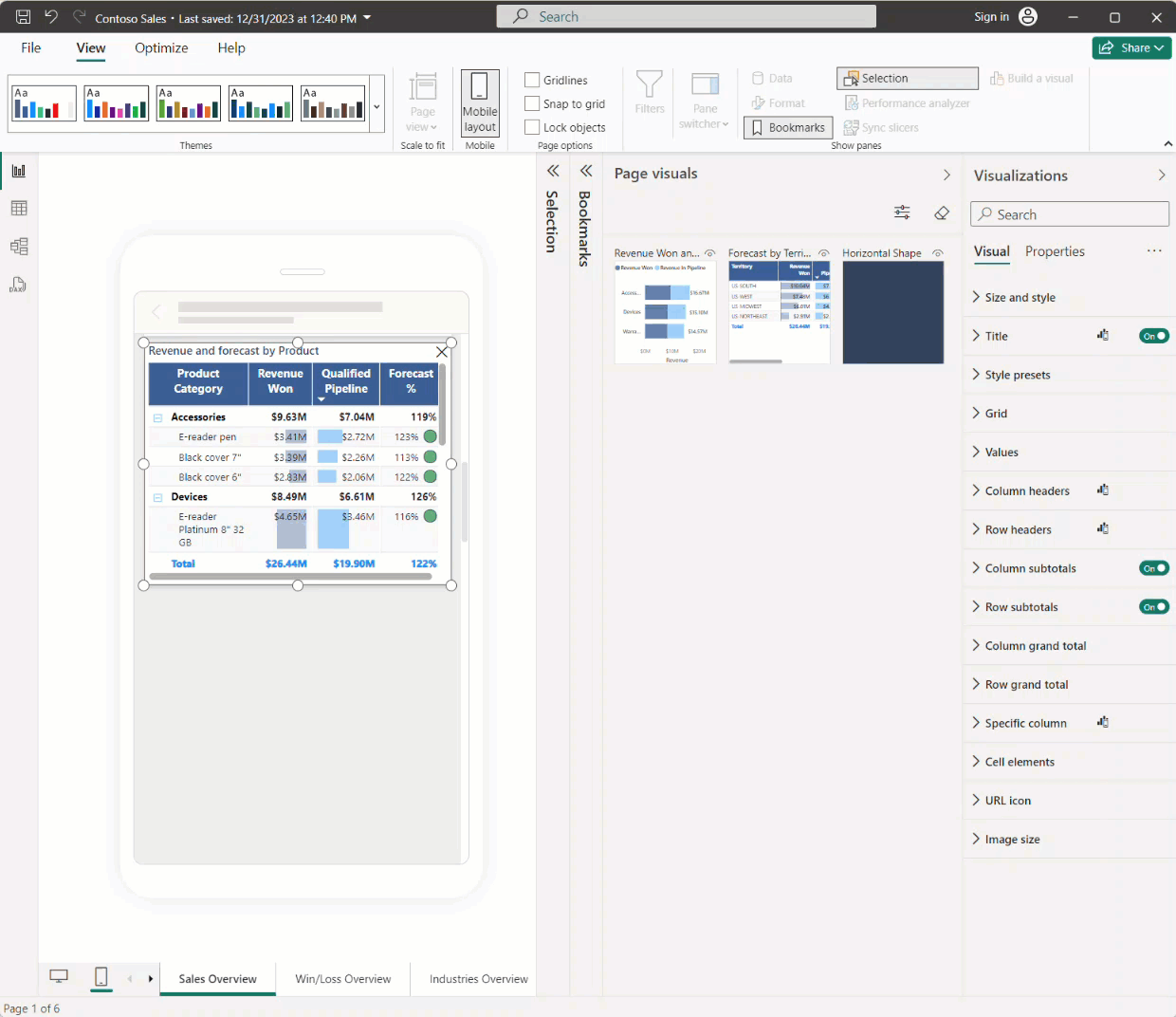Click the Save icon in title bar

(24, 17)
